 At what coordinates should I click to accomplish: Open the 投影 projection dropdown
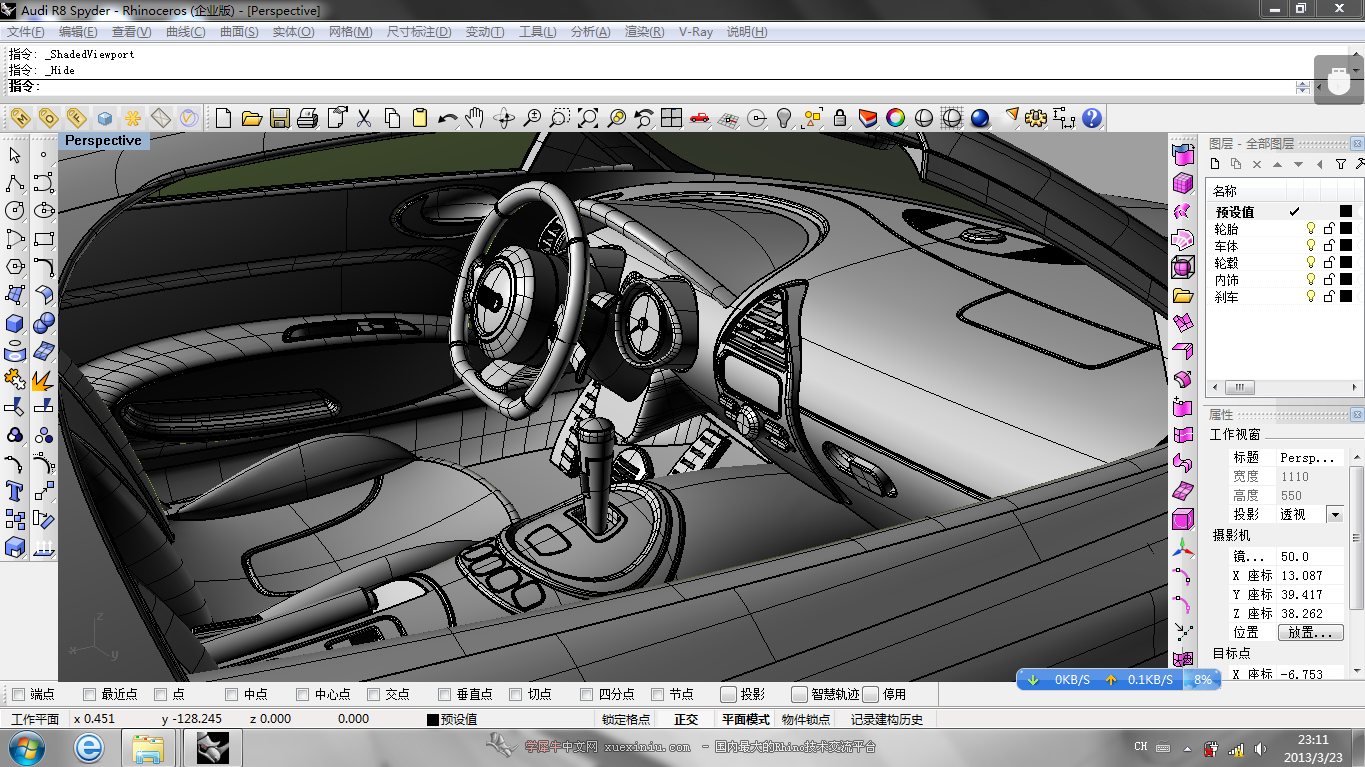click(1334, 514)
